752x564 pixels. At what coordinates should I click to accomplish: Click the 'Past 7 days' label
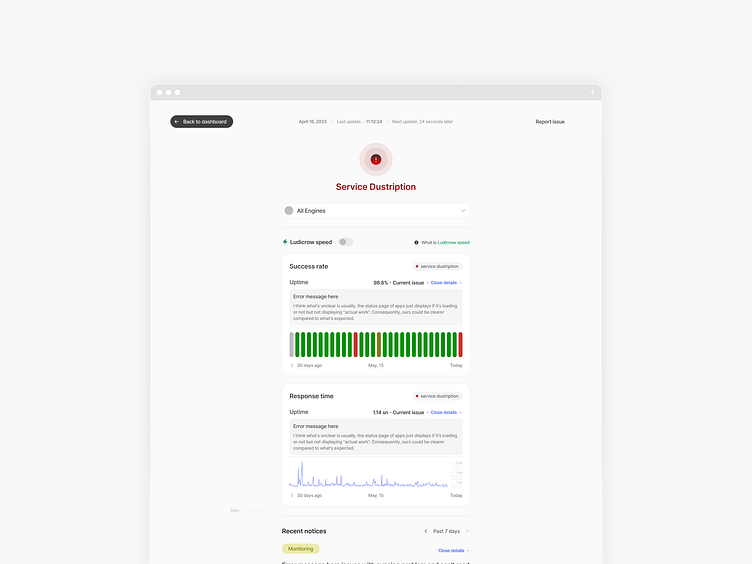[x=446, y=531]
